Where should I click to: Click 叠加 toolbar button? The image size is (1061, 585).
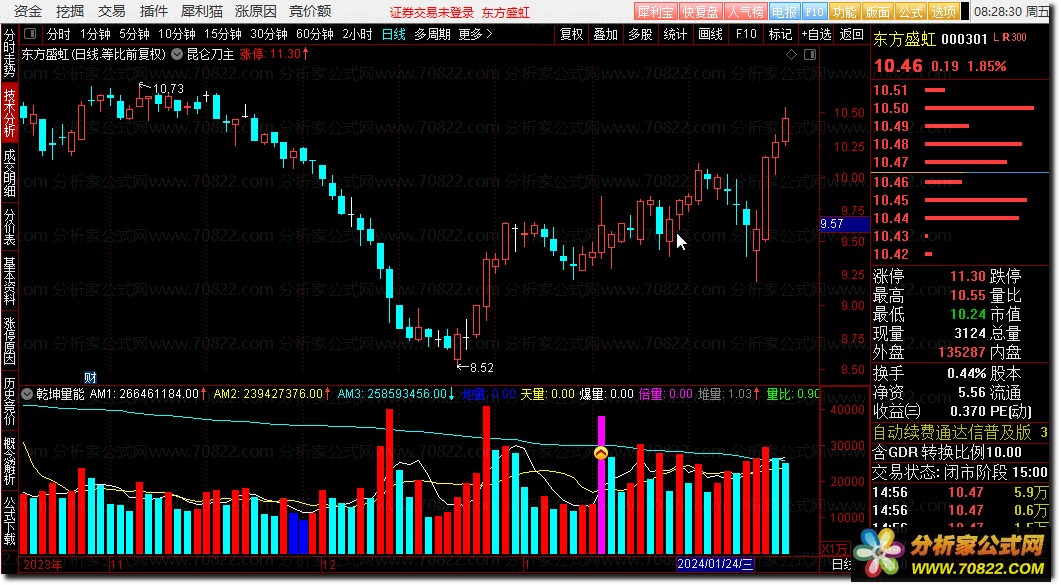click(606, 34)
